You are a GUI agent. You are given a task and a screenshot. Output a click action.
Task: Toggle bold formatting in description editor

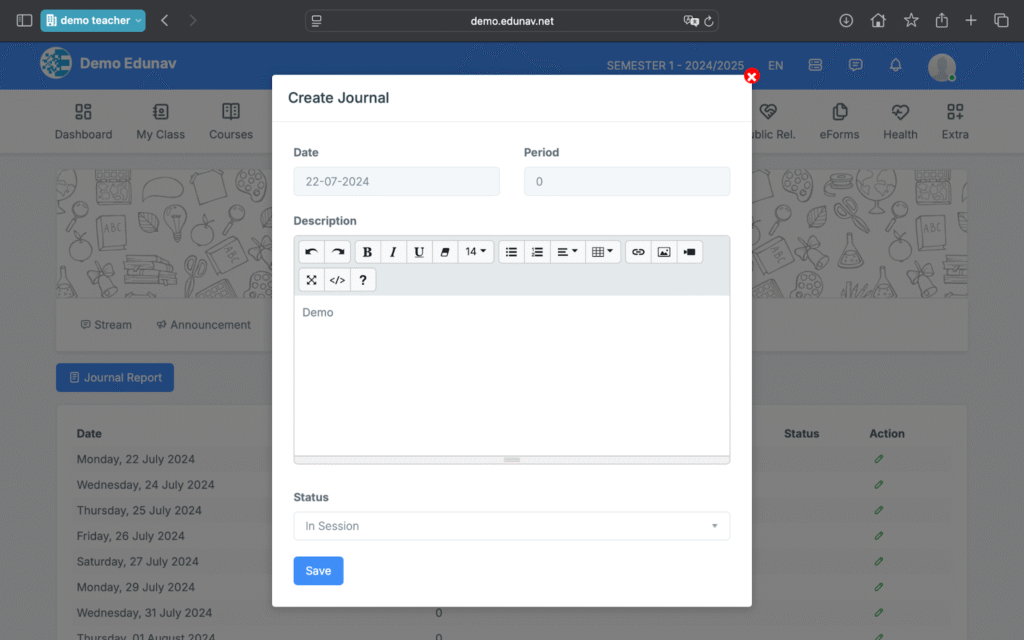(x=367, y=252)
